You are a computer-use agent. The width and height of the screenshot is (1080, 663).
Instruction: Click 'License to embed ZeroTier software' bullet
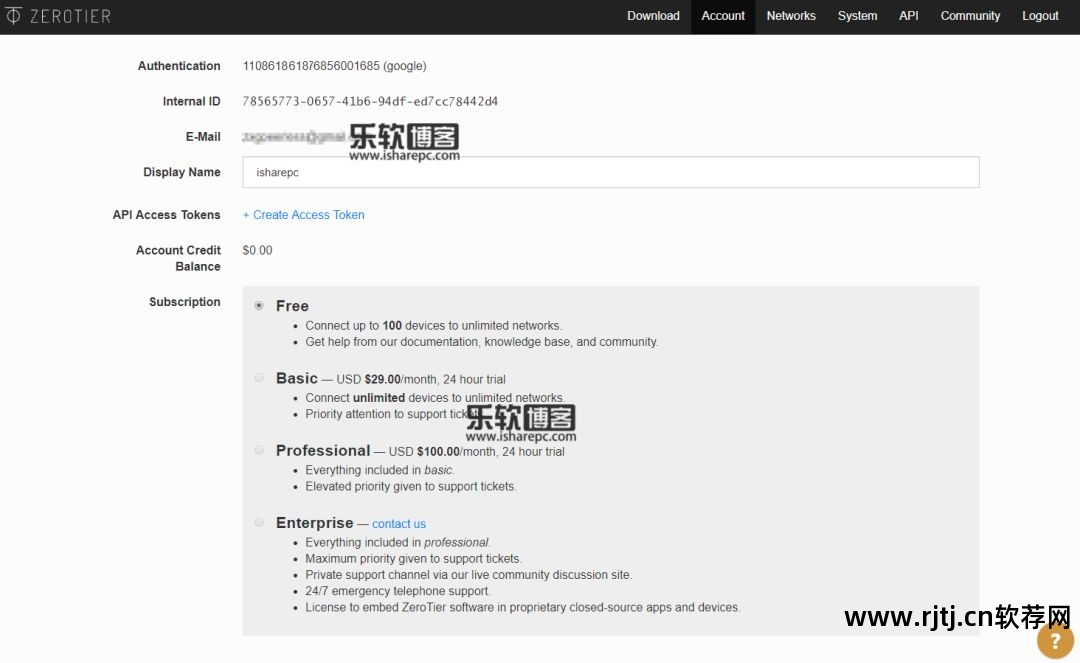point(523,608)
